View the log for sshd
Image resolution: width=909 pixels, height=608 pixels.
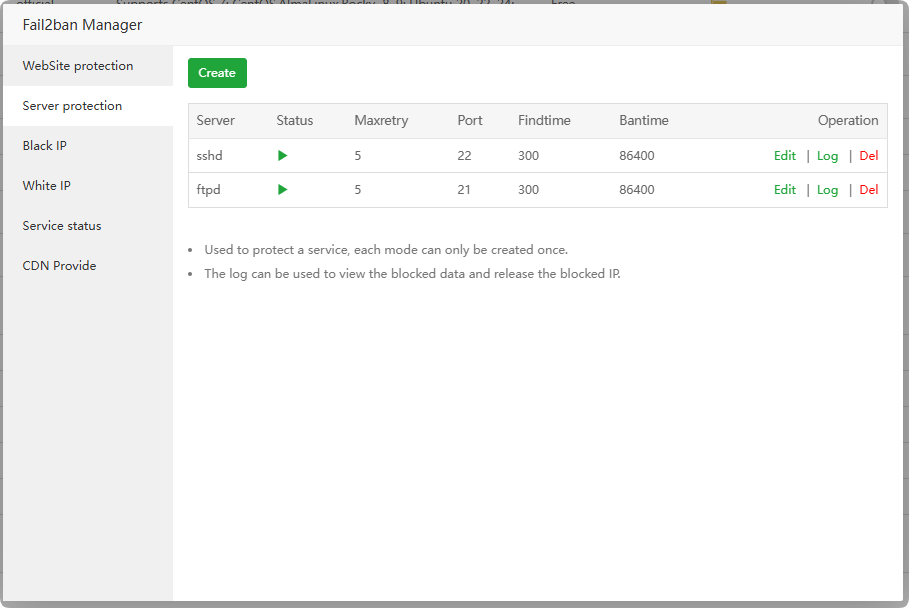click(x=827, y=156)
